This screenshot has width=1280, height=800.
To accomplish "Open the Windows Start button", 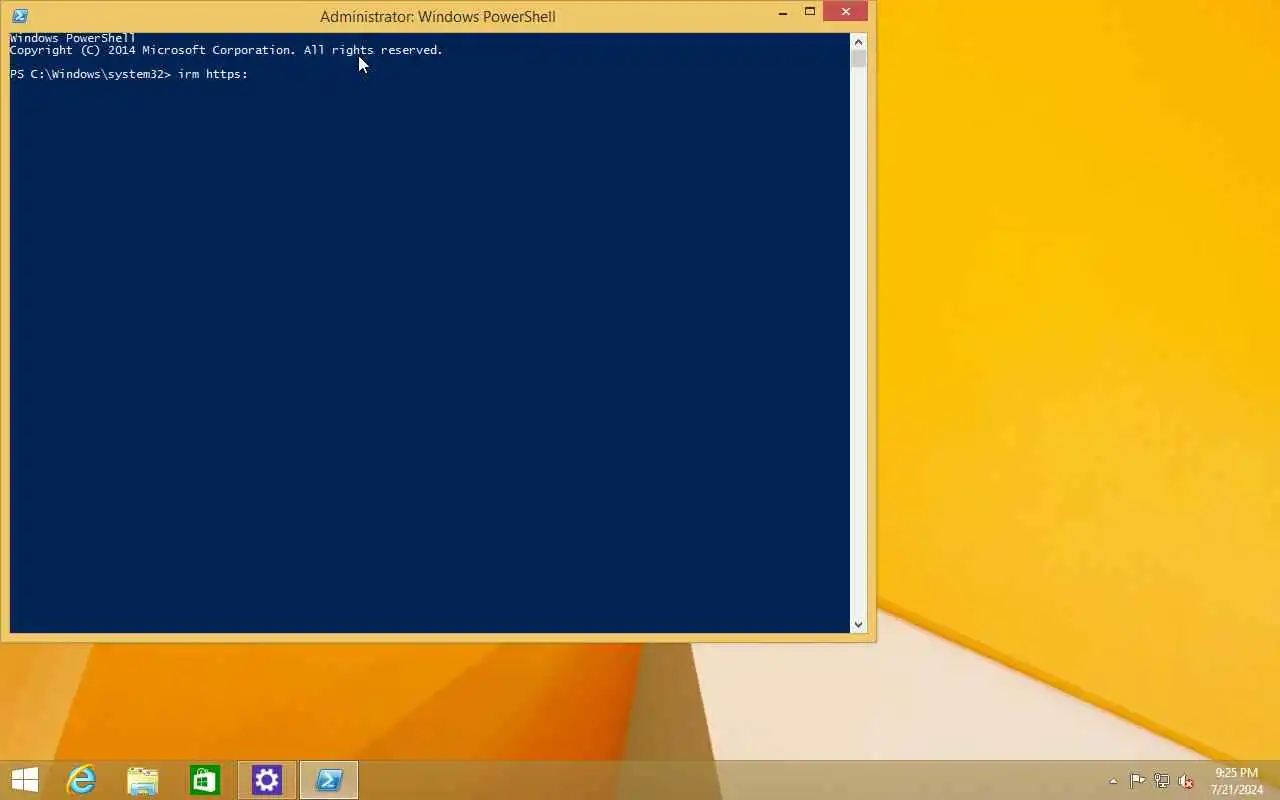I will click(x=24, y=780).
